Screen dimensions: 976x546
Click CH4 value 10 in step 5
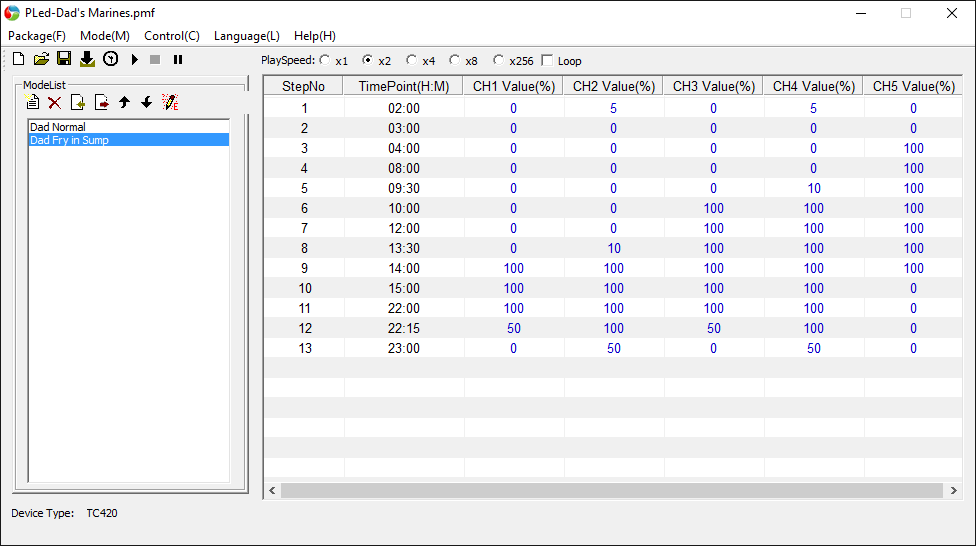point(814,188)
